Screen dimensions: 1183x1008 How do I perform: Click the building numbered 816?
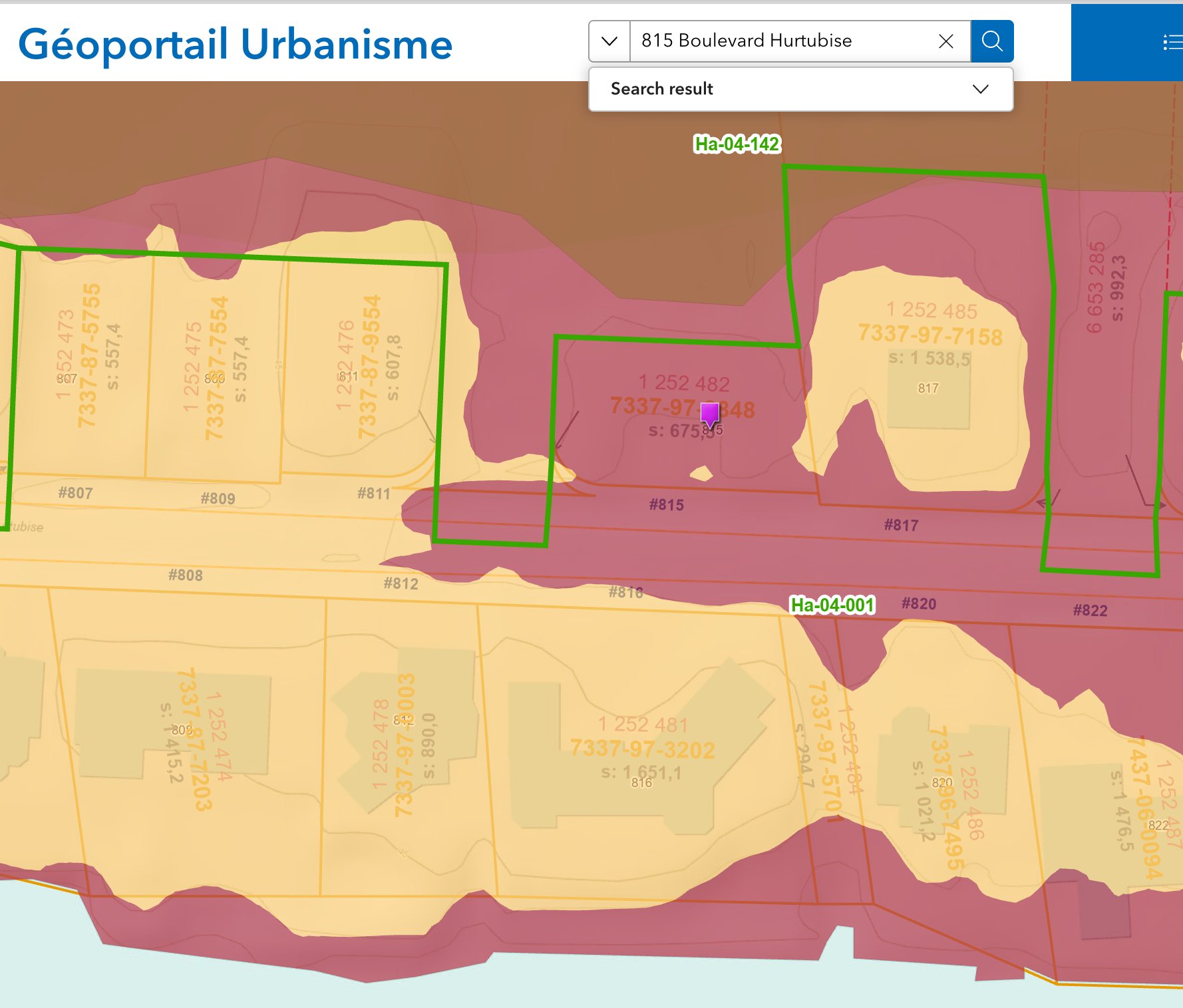[x=641, y=782]
